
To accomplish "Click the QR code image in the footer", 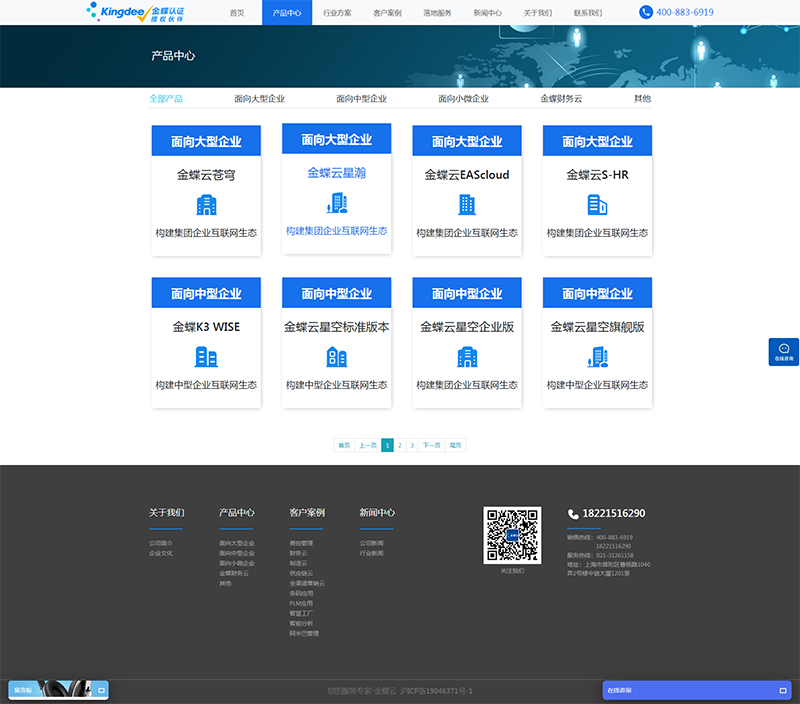I will (x=512, y=535).
